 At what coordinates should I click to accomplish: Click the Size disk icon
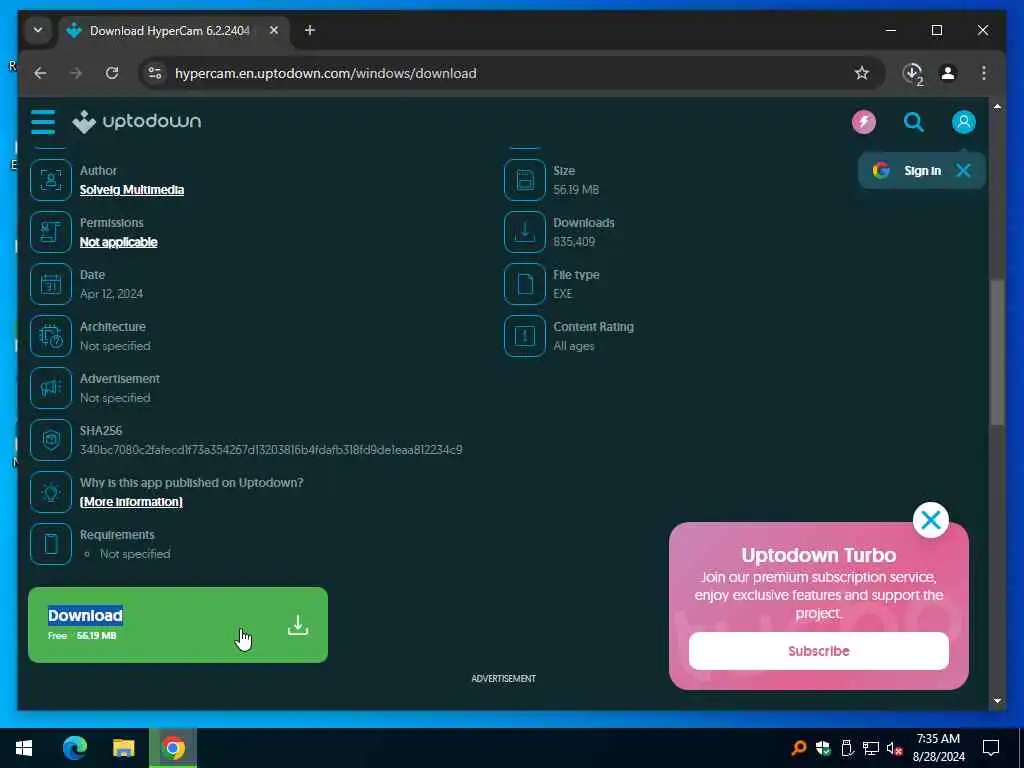pyautogui.click(x=524, y=180)
